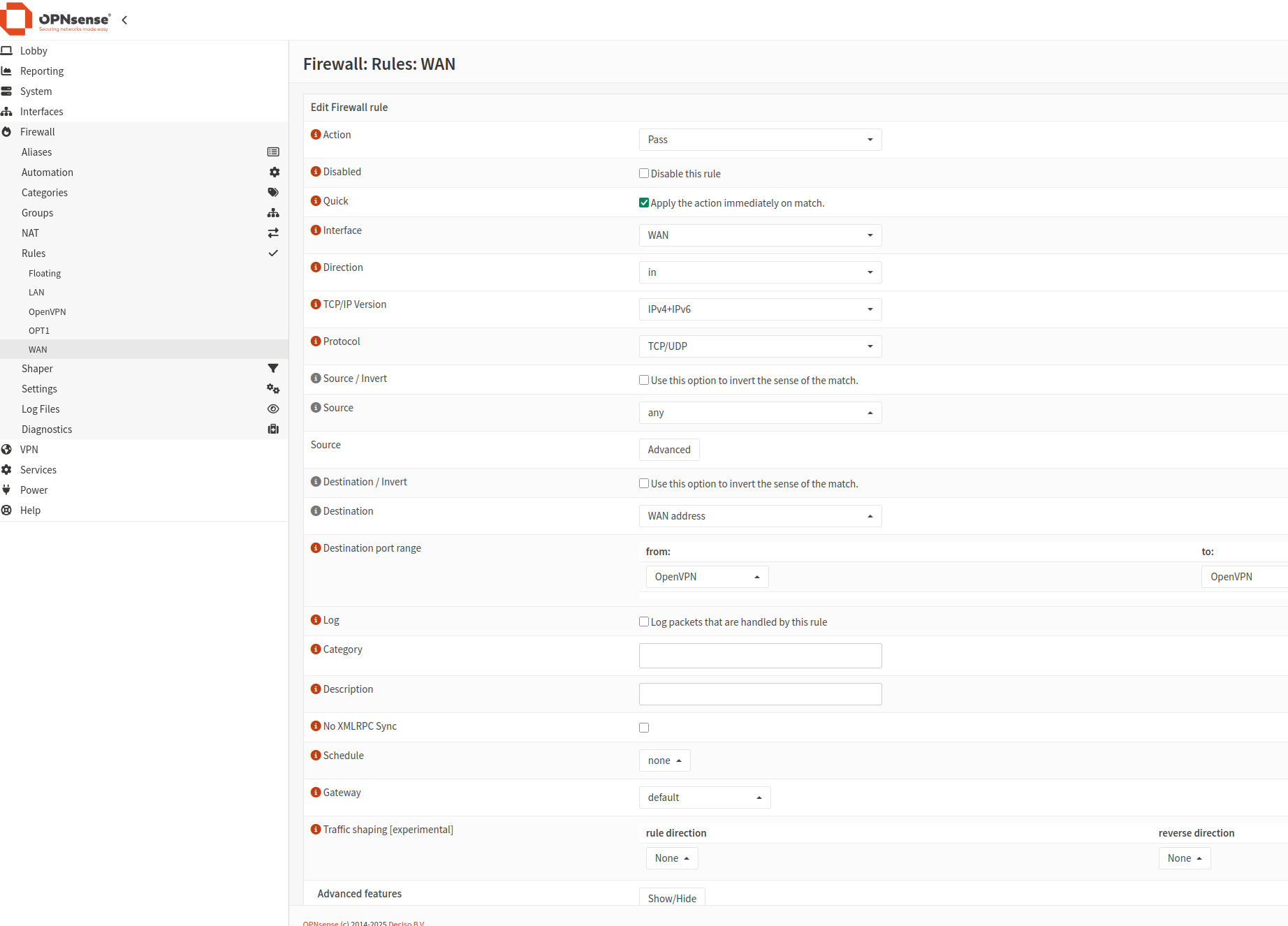Open the Destination WAN address dropdown

760,516
